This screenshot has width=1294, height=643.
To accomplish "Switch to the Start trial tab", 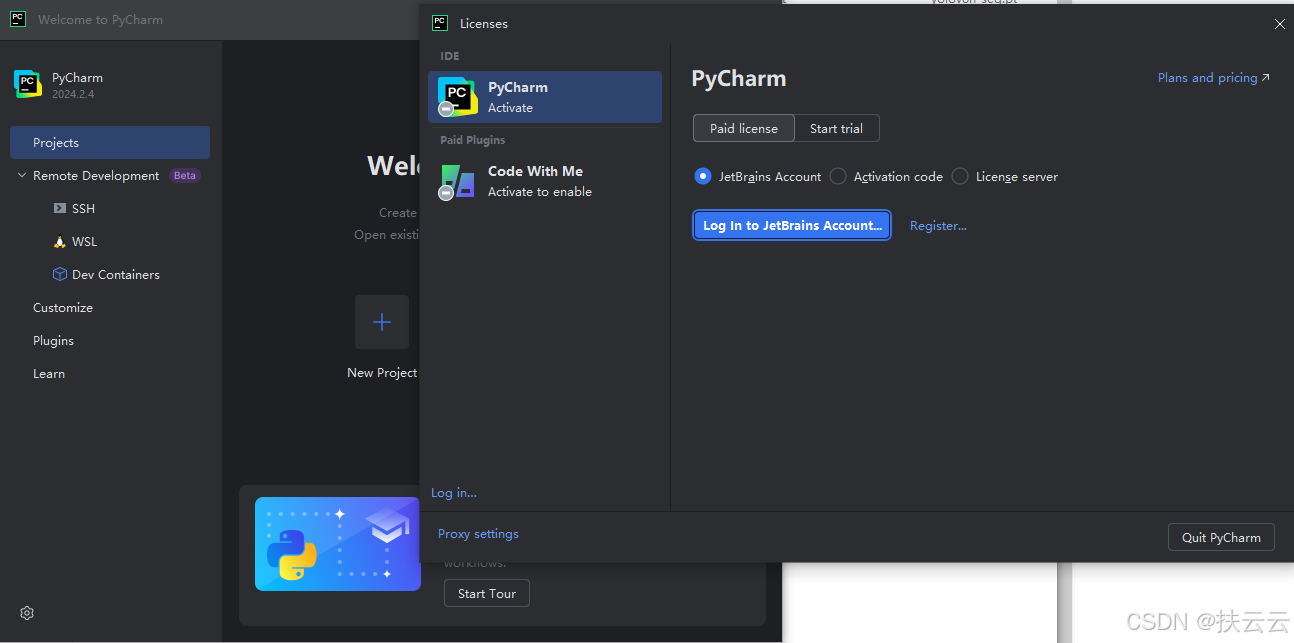I will pyautogui.click(x=837, y=128).
